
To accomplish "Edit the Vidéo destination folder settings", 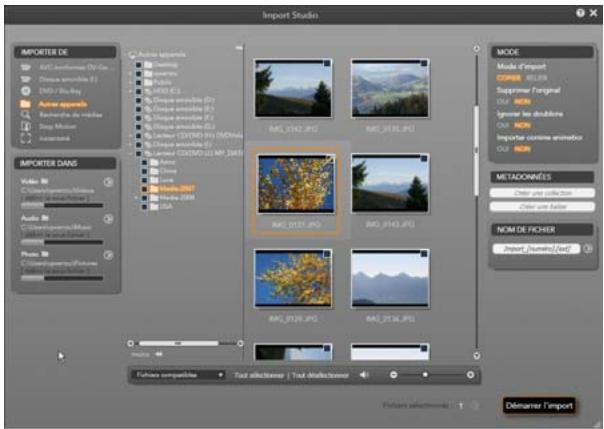I will pyautogui.click(x=109, y=182).
